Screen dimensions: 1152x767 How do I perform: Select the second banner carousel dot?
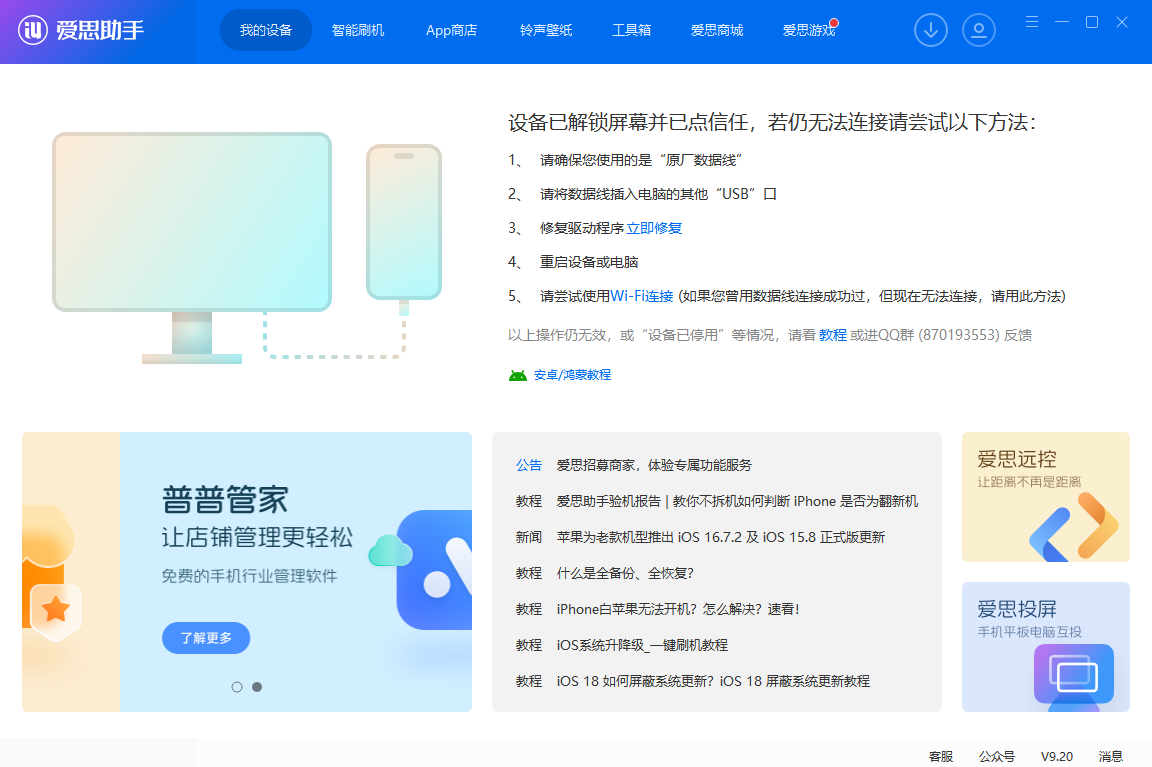[257, 687]
